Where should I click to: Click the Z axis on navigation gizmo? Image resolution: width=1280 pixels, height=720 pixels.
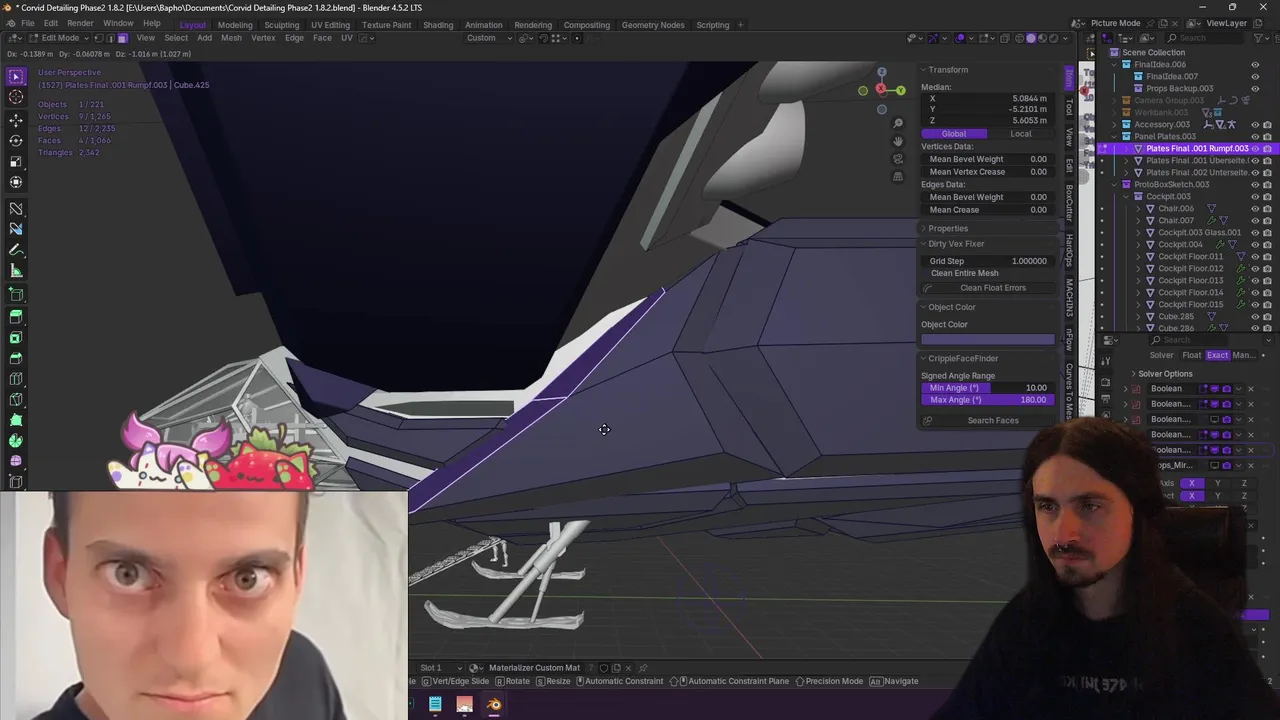[881, 72]
